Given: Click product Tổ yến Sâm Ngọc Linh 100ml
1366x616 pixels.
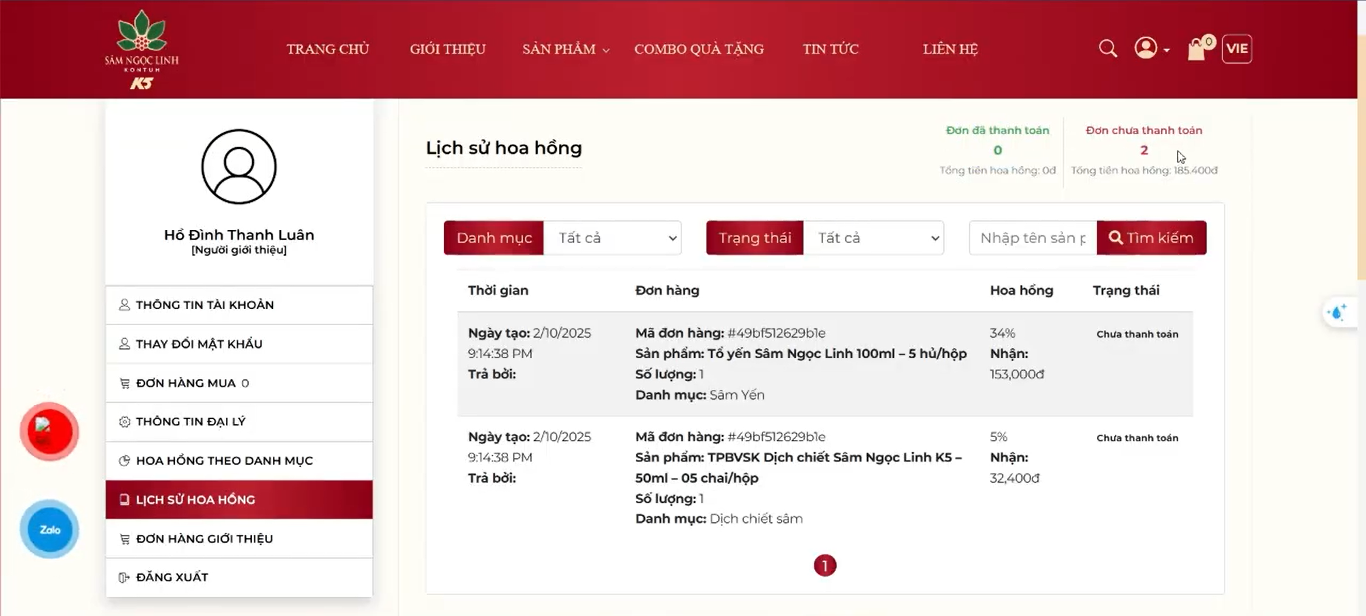Looking at the screenshot, I should 837,354.
